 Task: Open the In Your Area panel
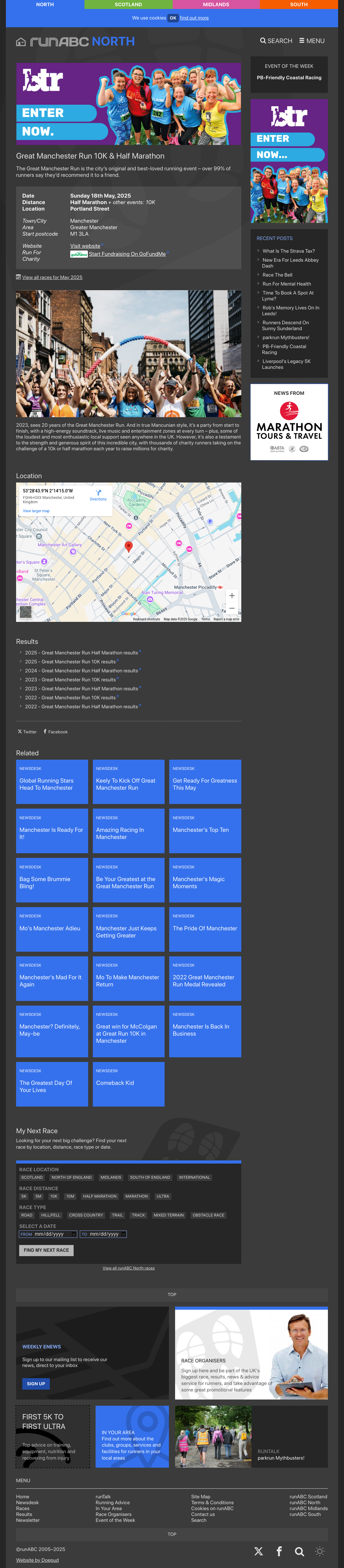132,1436
